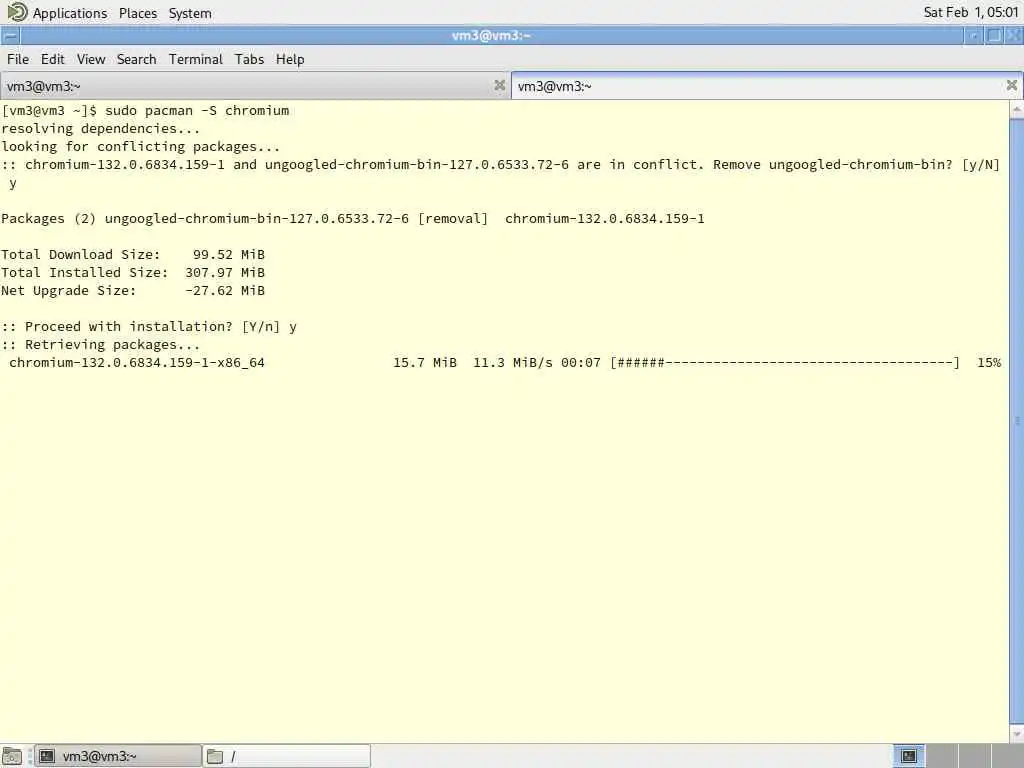The height and width of the screenshot is (768, 1024).
Task: Click the scrollbar down arrow
Action: [1017, 734]
